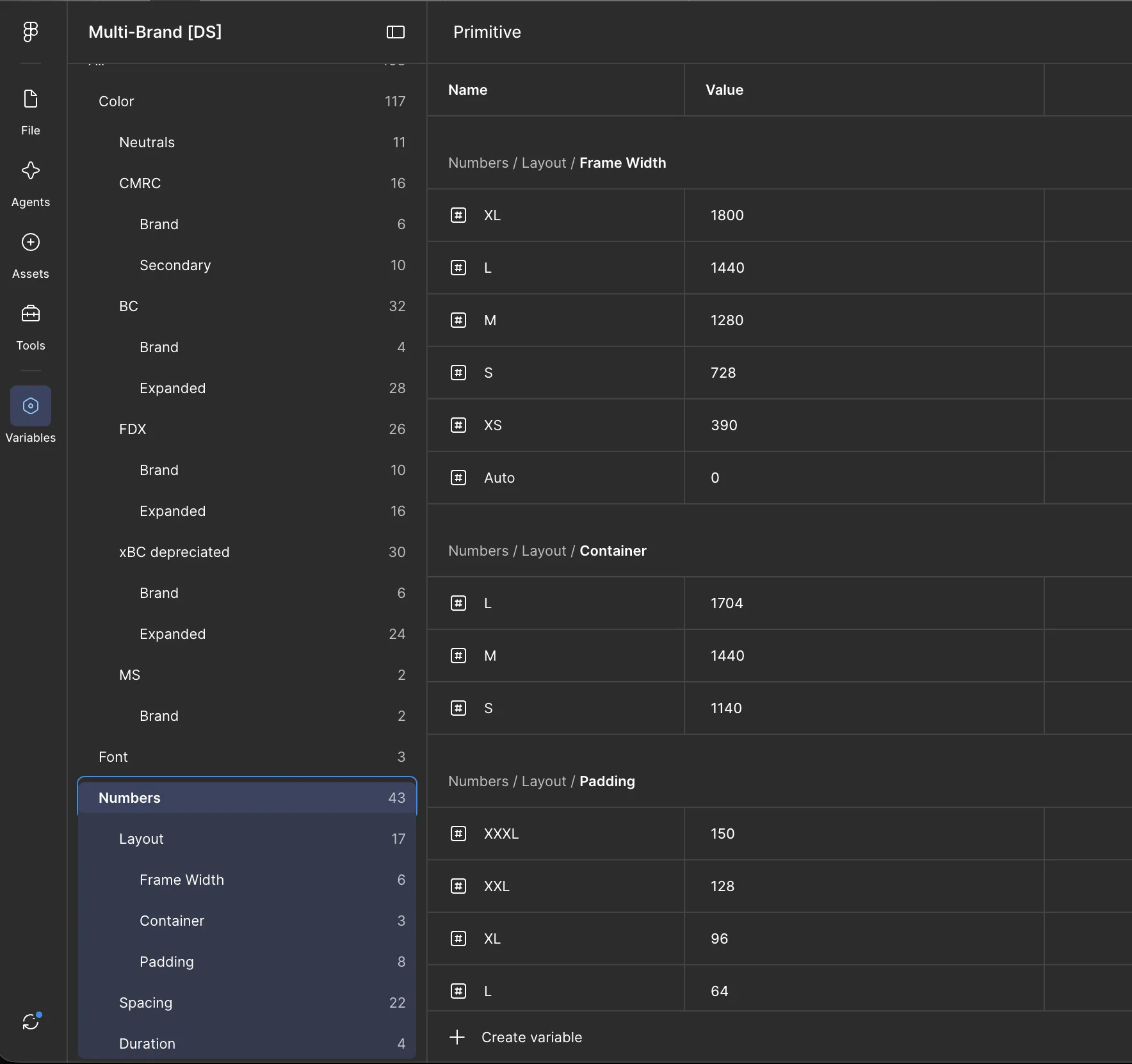Click number icon of Auto variable
1132x1064 pixels.
[x=458, y=478]
